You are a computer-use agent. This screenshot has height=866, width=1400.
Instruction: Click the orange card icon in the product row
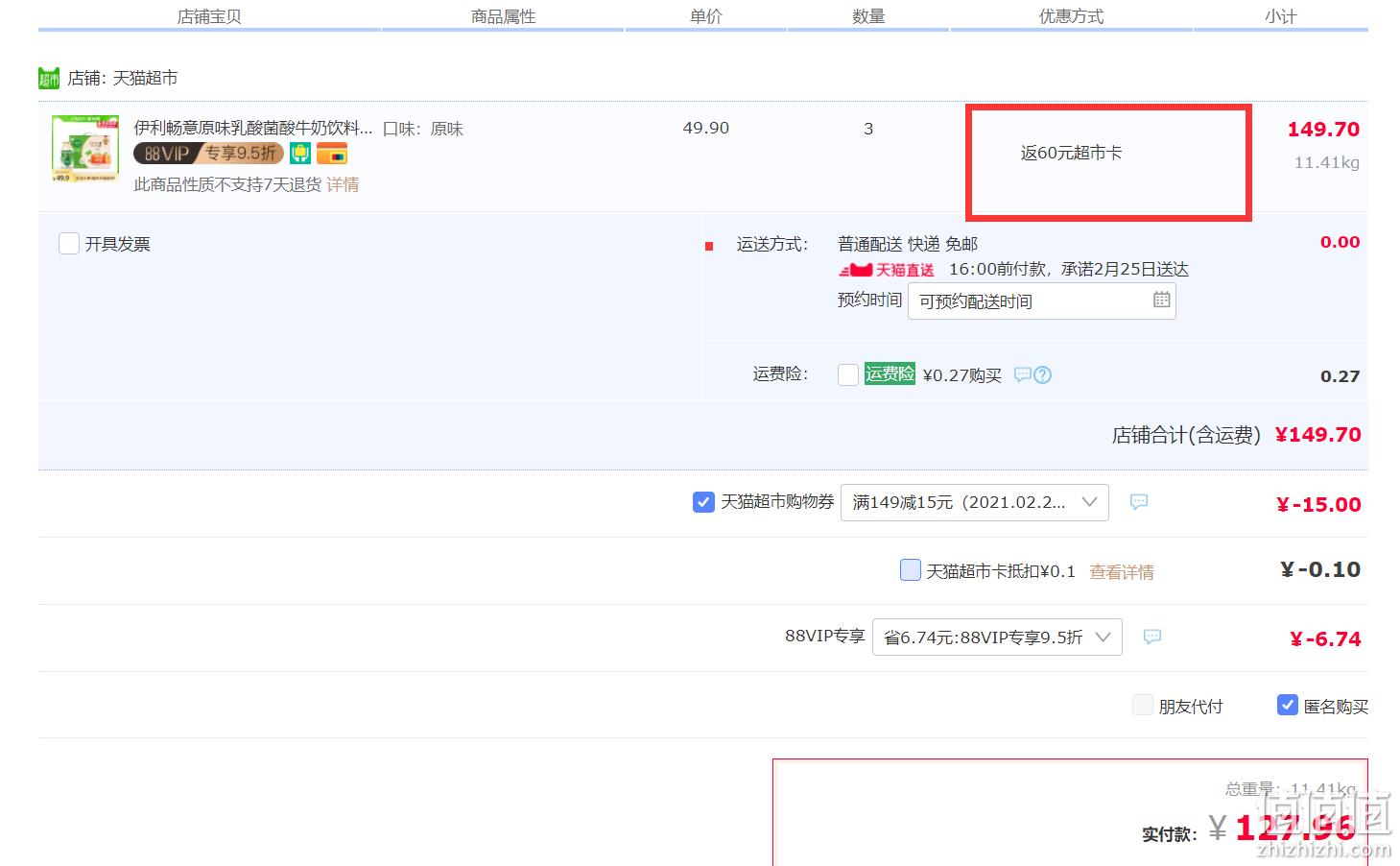pos(332,154)
